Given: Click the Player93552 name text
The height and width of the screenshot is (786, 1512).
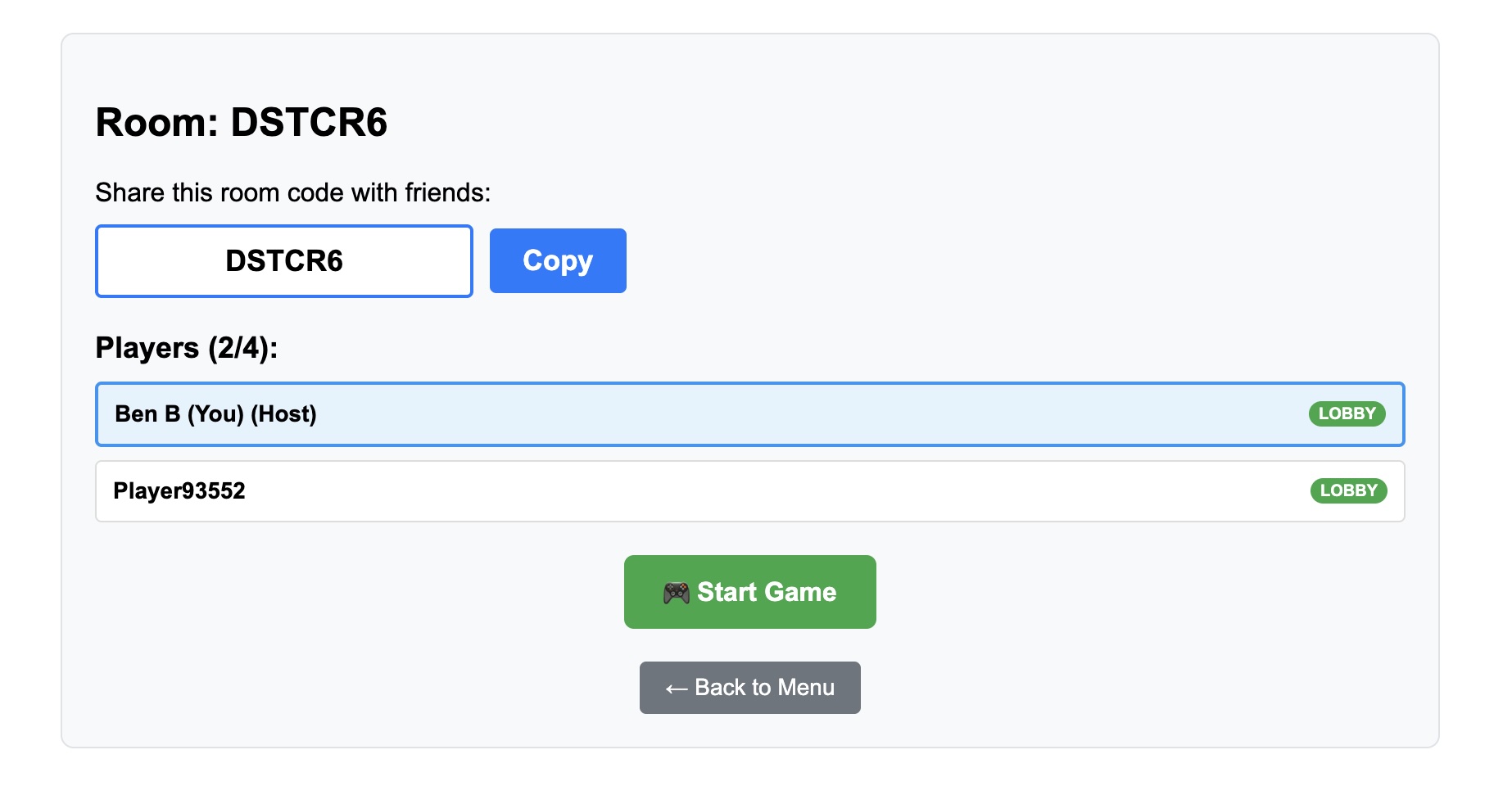Looking at the screenshot, I should 179,491.
